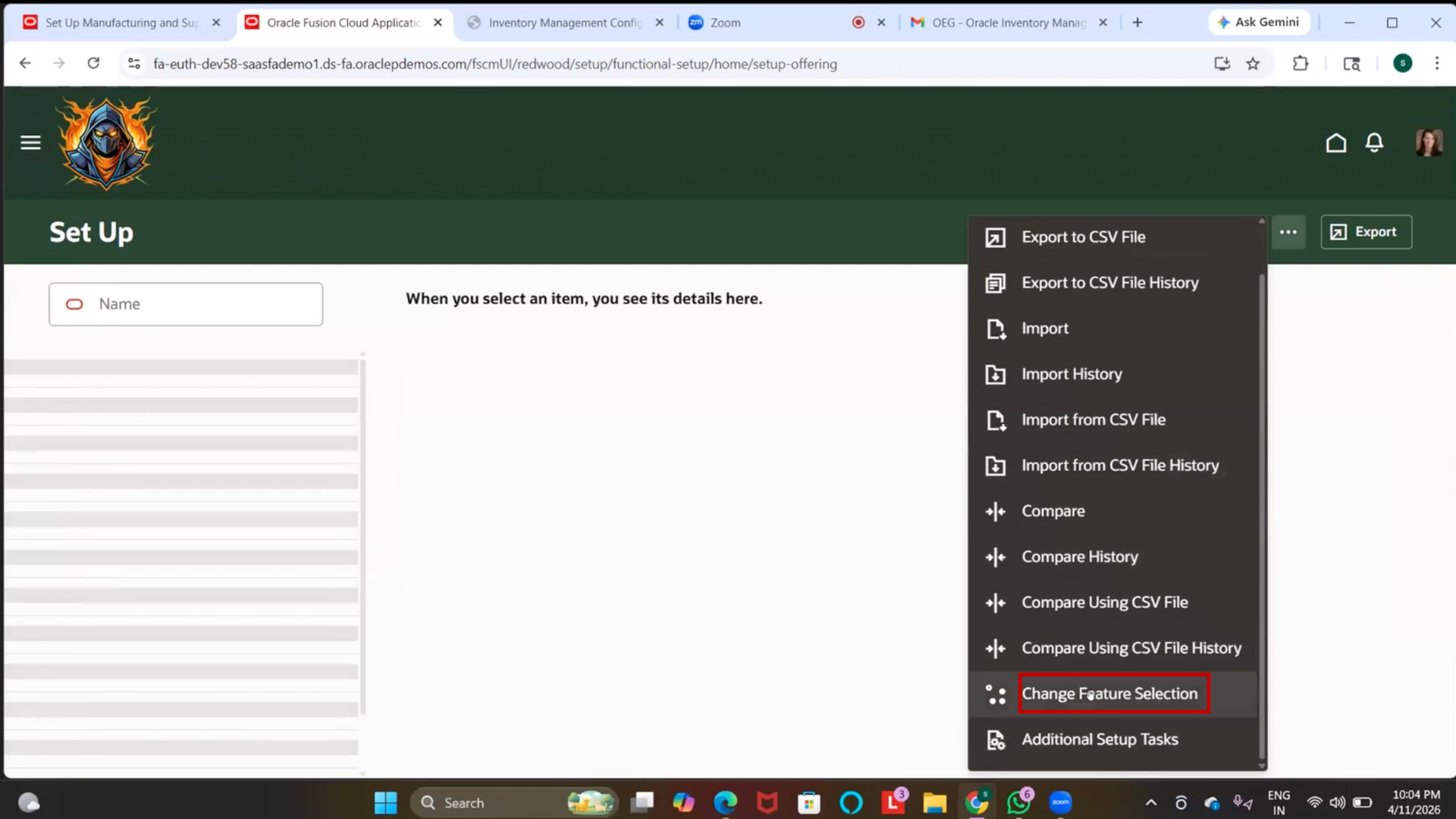Click the Name search field
Viewport: 1456px width, 819px height.
[x=186, y=304]
